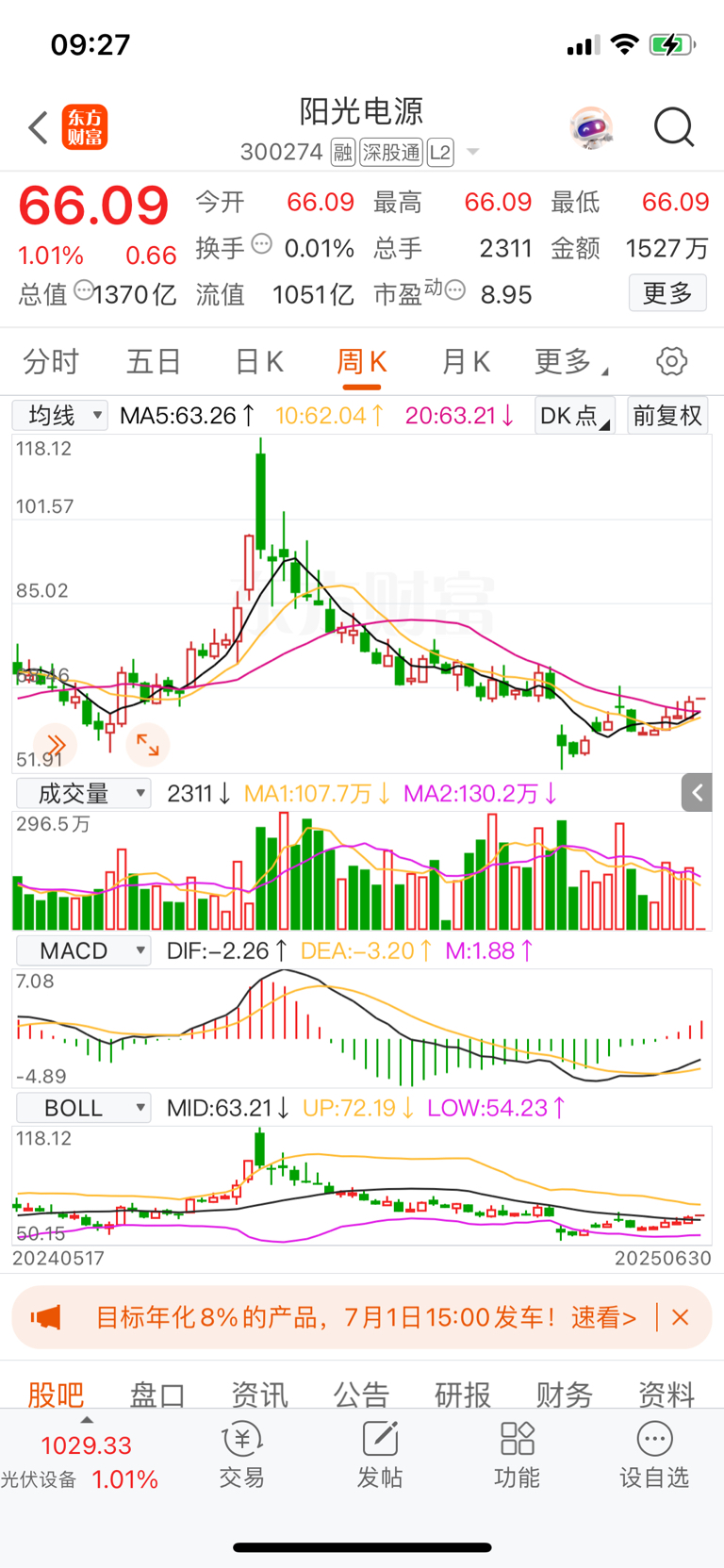Tap the volume bar chart
724x1568 pixels.
click(362, 871)
